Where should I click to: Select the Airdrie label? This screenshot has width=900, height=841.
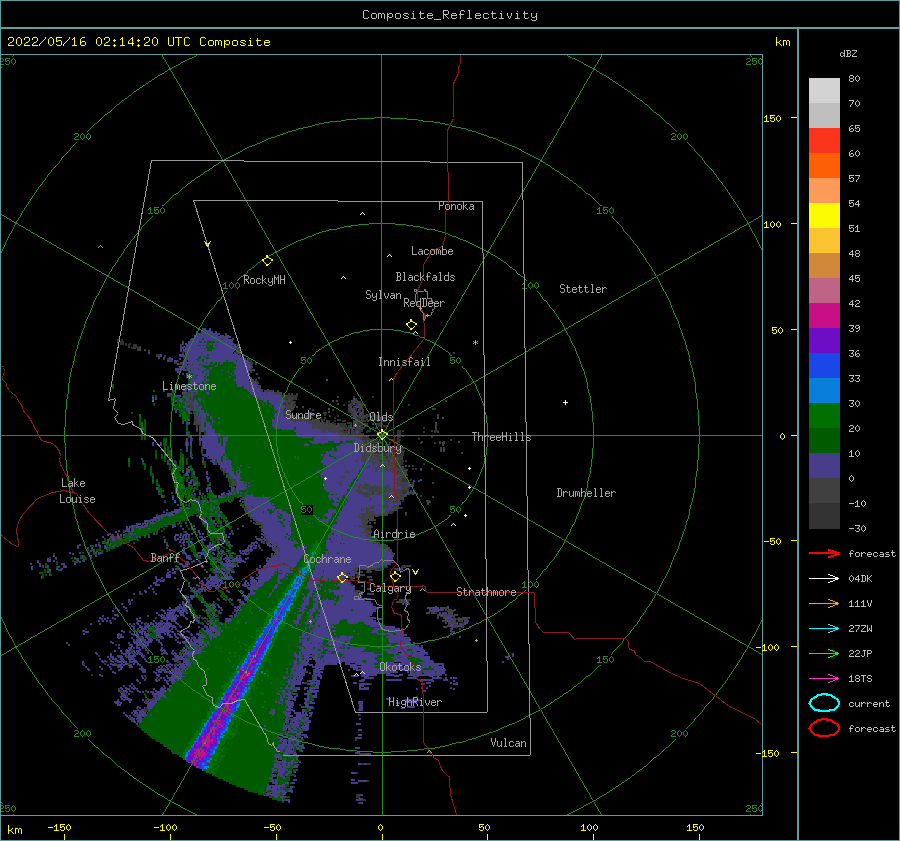pyautogui.click(x=394, y=534)
